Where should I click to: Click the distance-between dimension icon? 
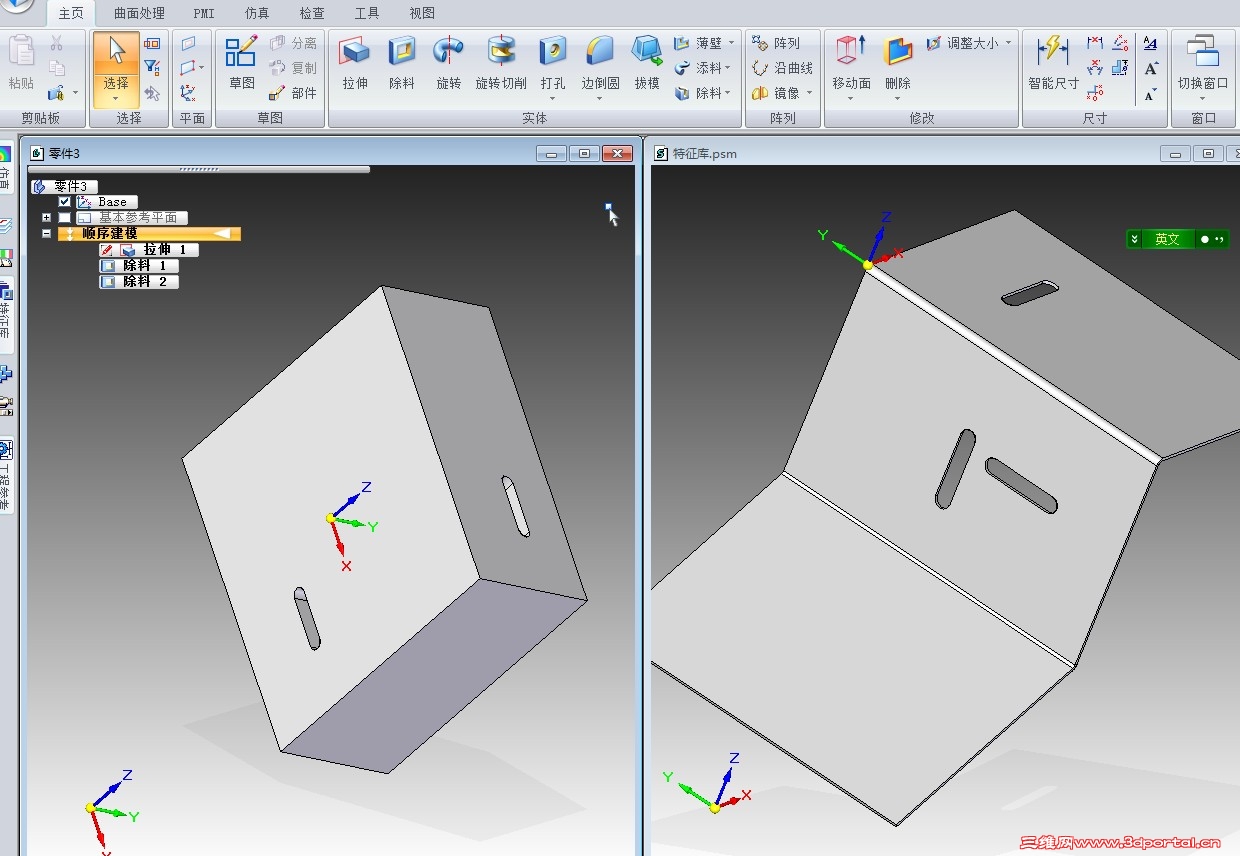[1095, 43]
